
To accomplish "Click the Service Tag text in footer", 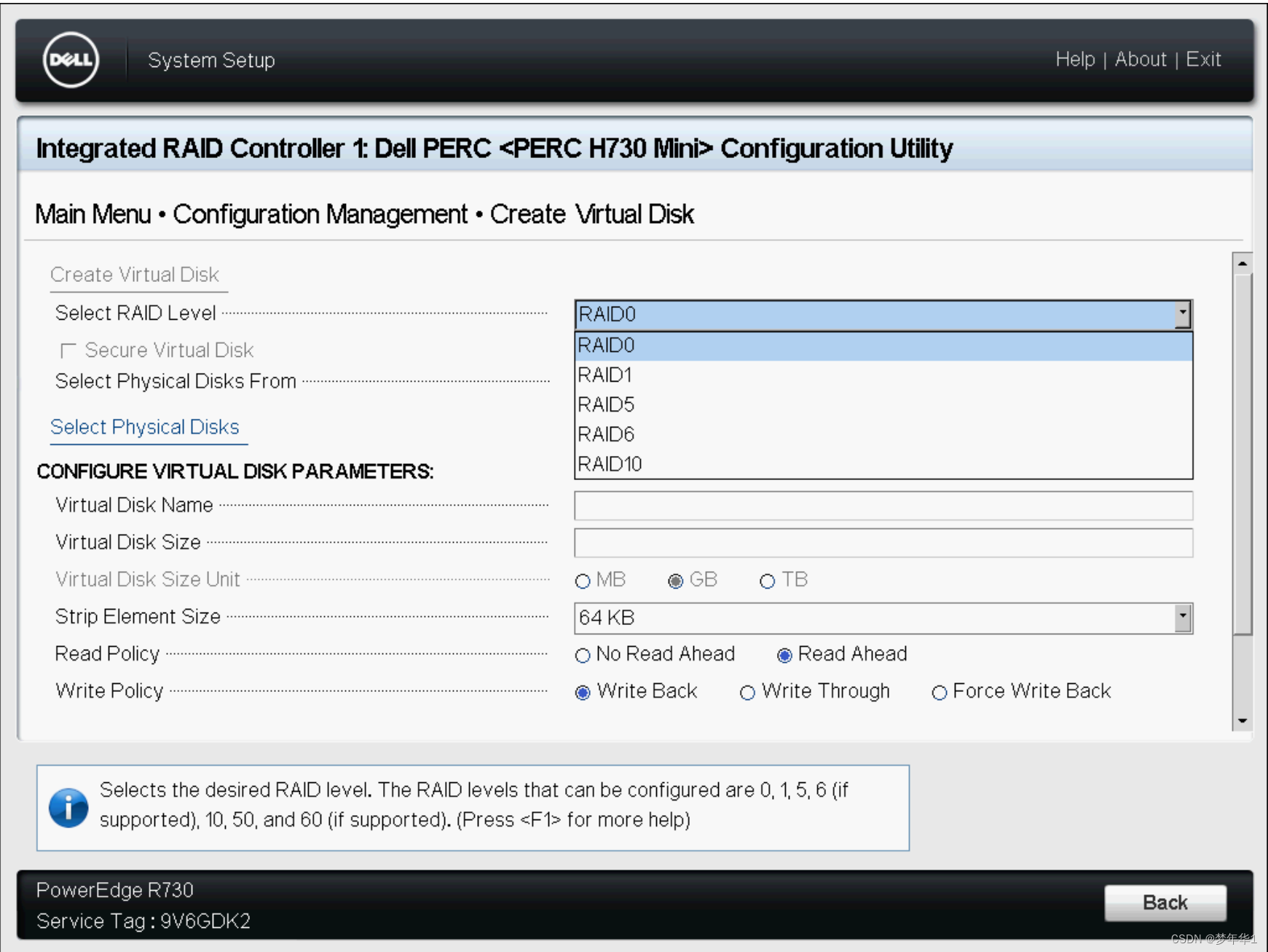I will pos(143,921).
